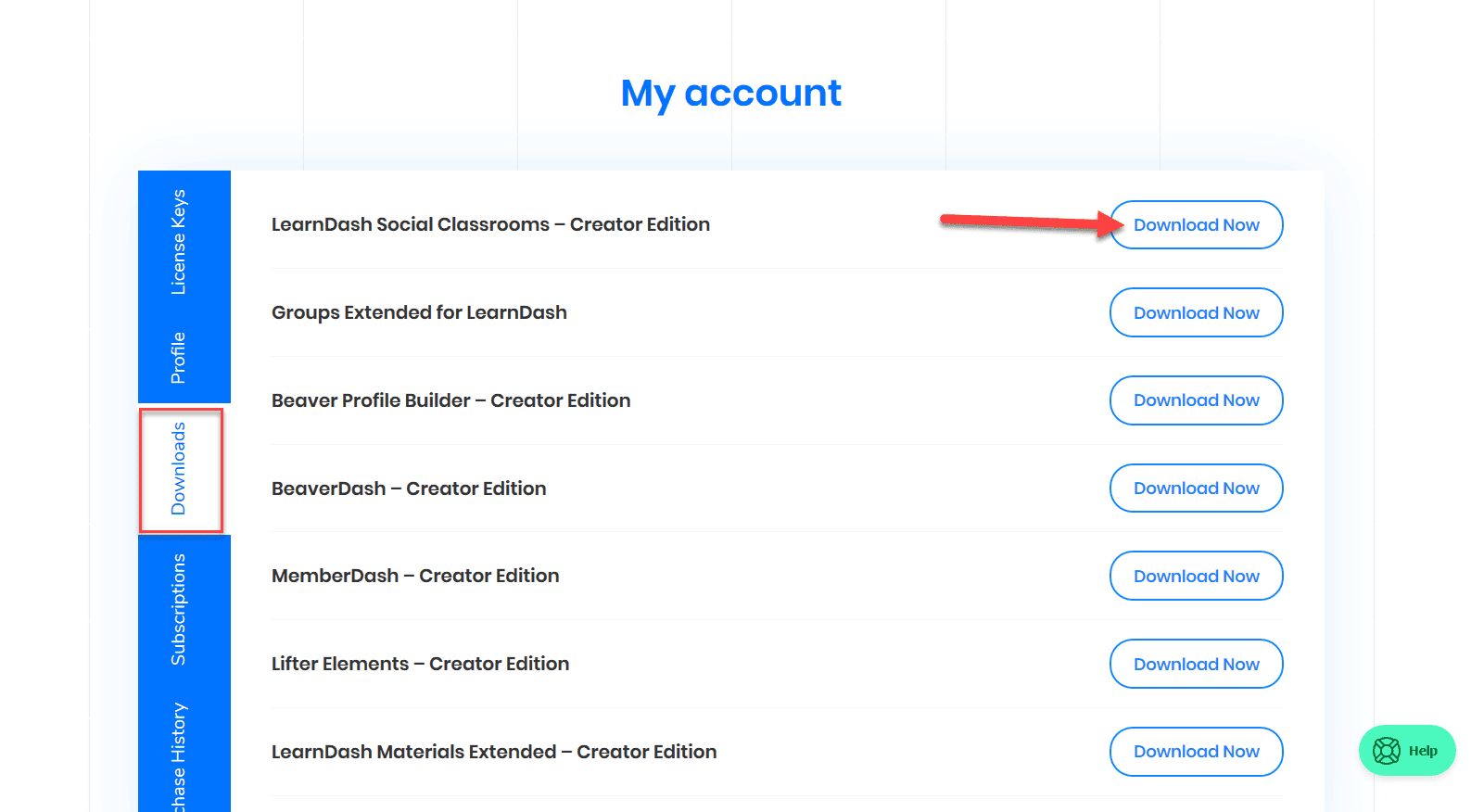This screenshot has width=1471, height=812.
Task: Switch to the Profile tab
Action: [x=179, y=358]
